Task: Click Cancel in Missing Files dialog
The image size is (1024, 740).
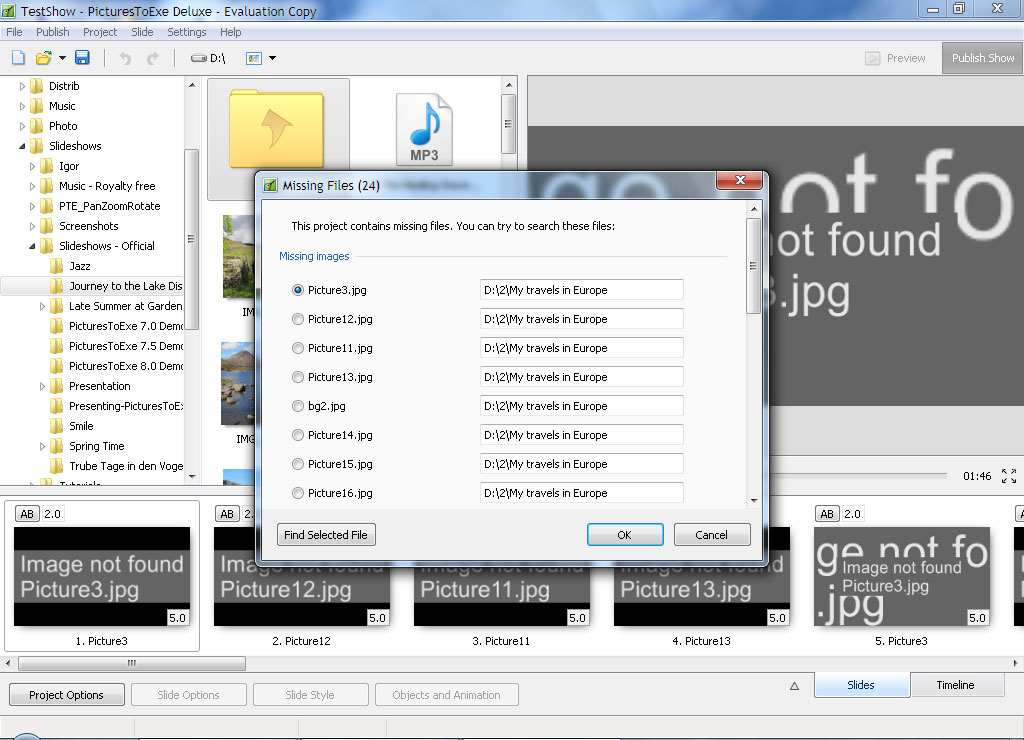Action: pos(711,535)
